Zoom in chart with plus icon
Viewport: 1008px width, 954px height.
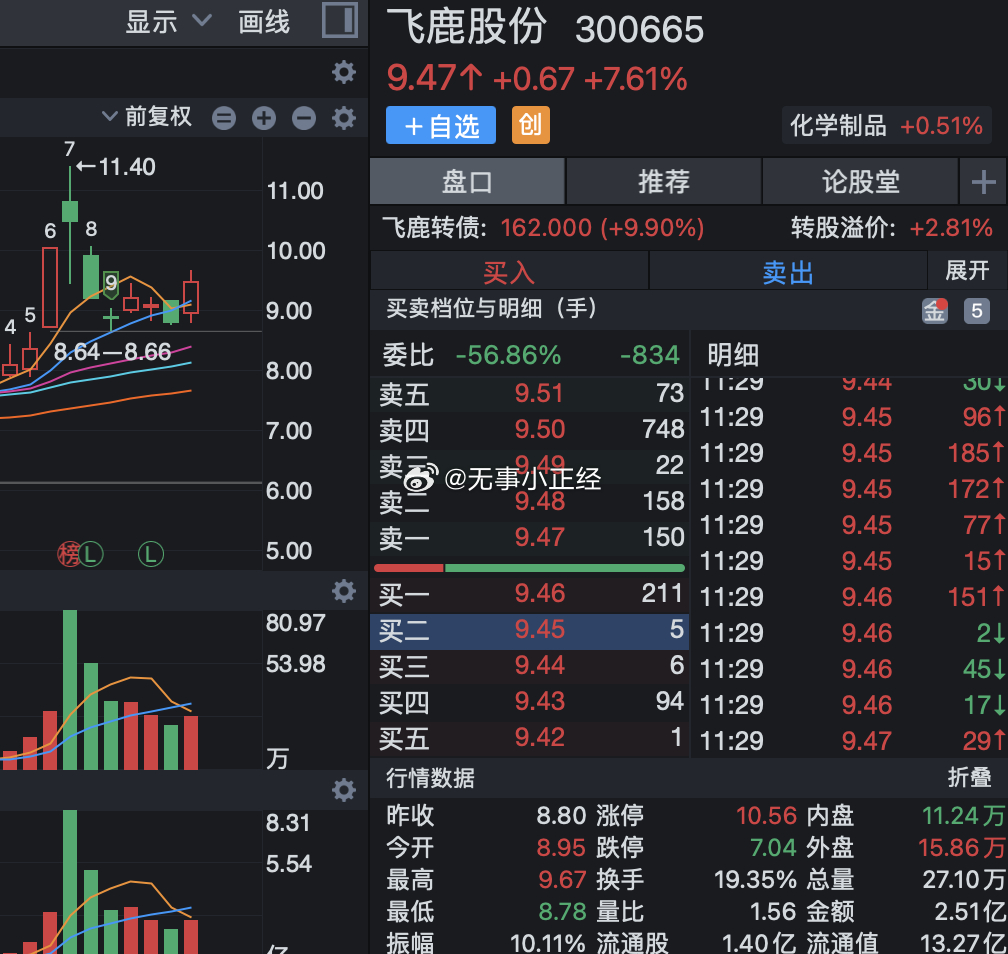point(264,118)
